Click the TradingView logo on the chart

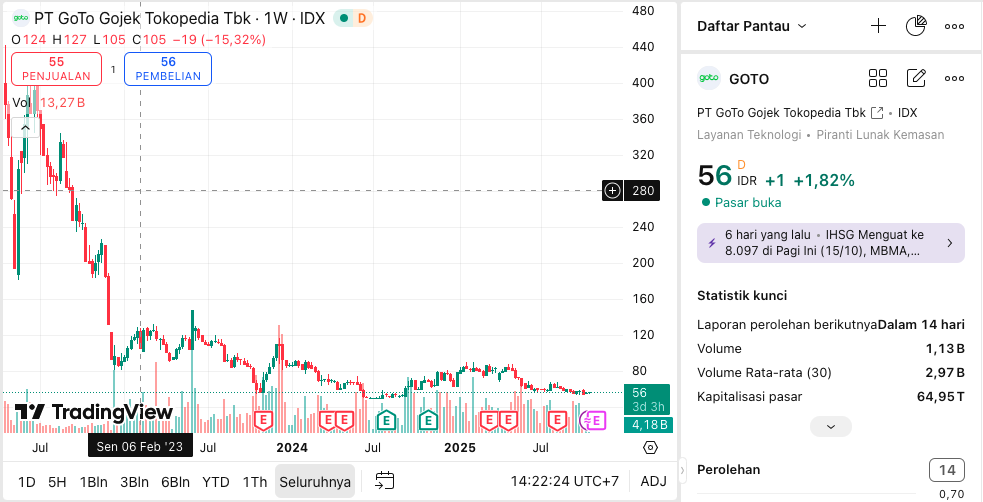pos(93,412)
